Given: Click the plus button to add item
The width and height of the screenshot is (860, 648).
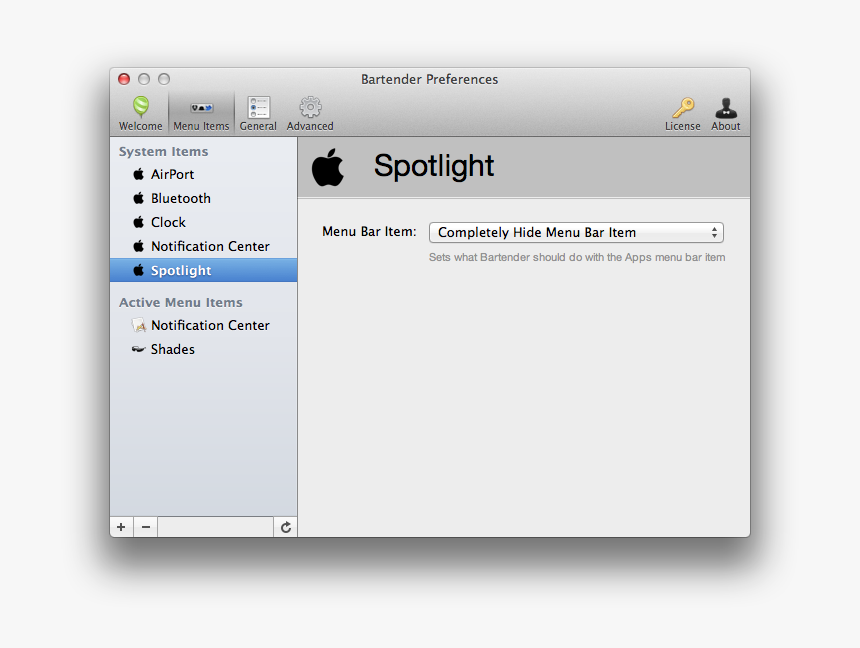Looking at the screenshot, I should point(121,527).
